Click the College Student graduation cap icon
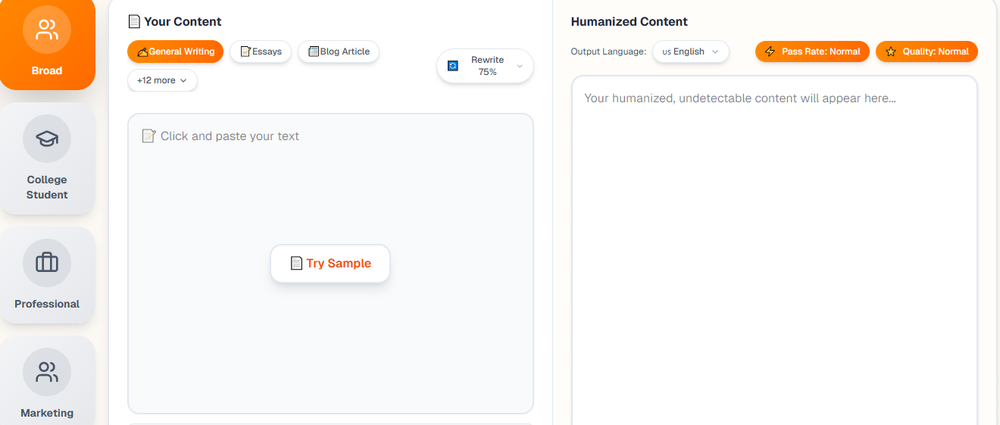This screenshot has height=425, width=1000. [x=47, y=139]
